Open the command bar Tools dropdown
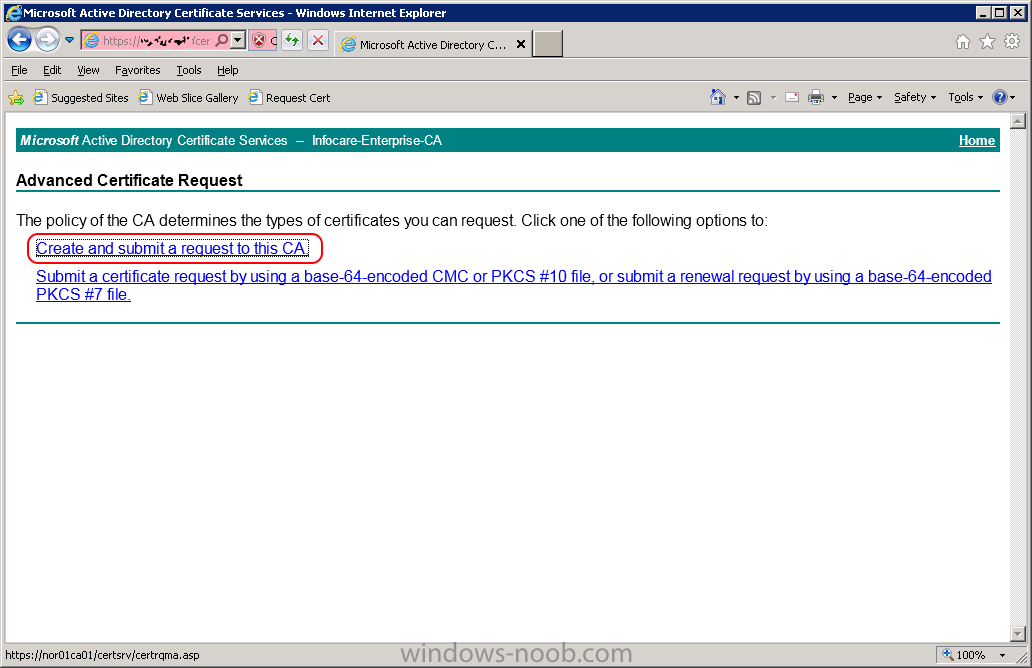The width and height of the screenshot is (1032, 668). (x=966, y=97)
